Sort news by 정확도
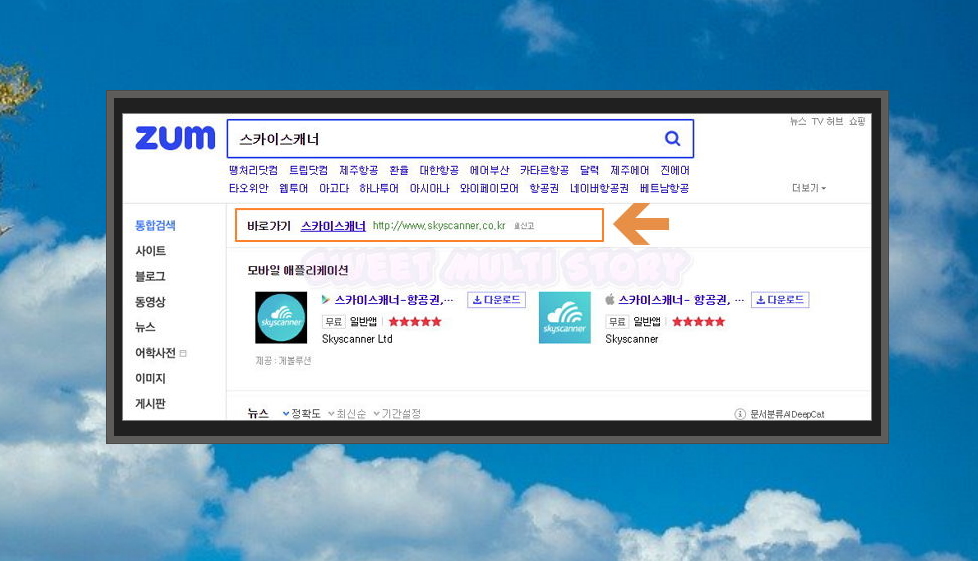 coord(302,413)
